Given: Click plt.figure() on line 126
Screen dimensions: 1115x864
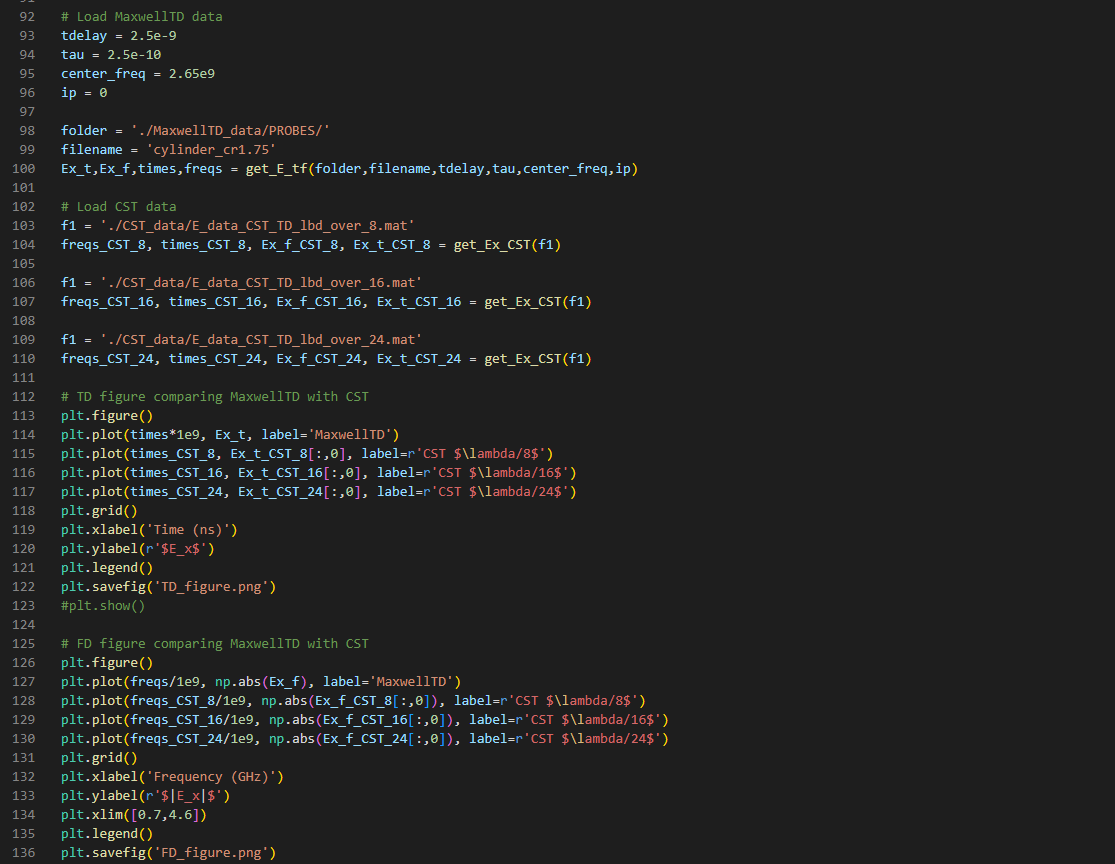Looking at the screenshot, I should (x=107, y=663).
